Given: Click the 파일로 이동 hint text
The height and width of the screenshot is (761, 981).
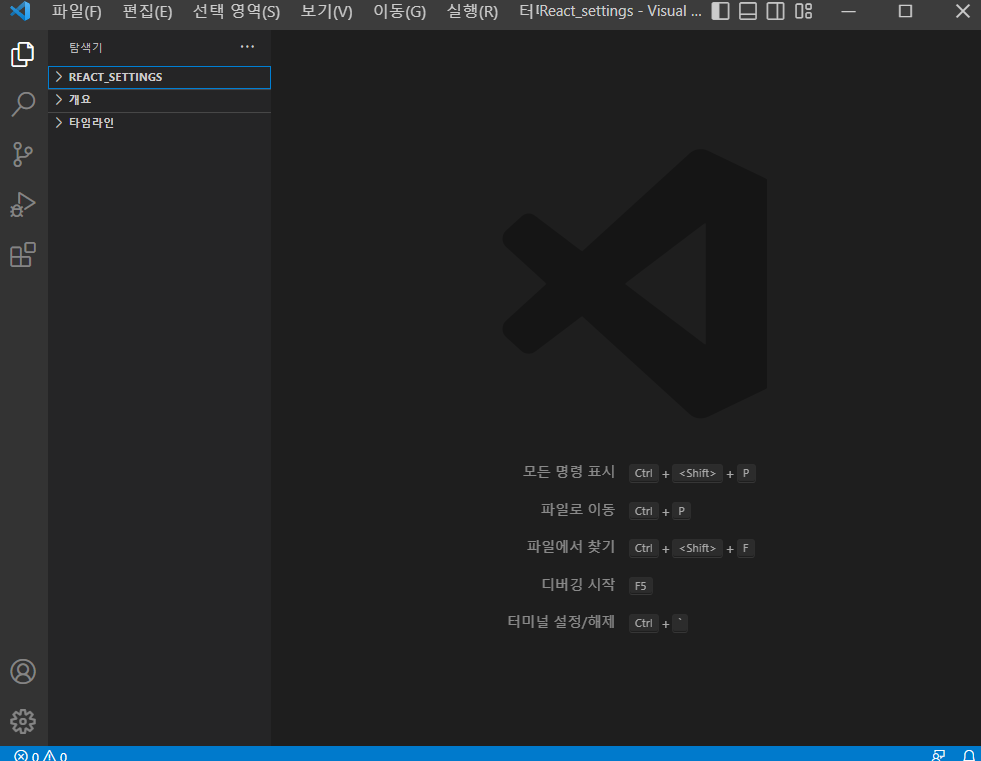Looking at the screenshot, I should click(x=577, y=509).
